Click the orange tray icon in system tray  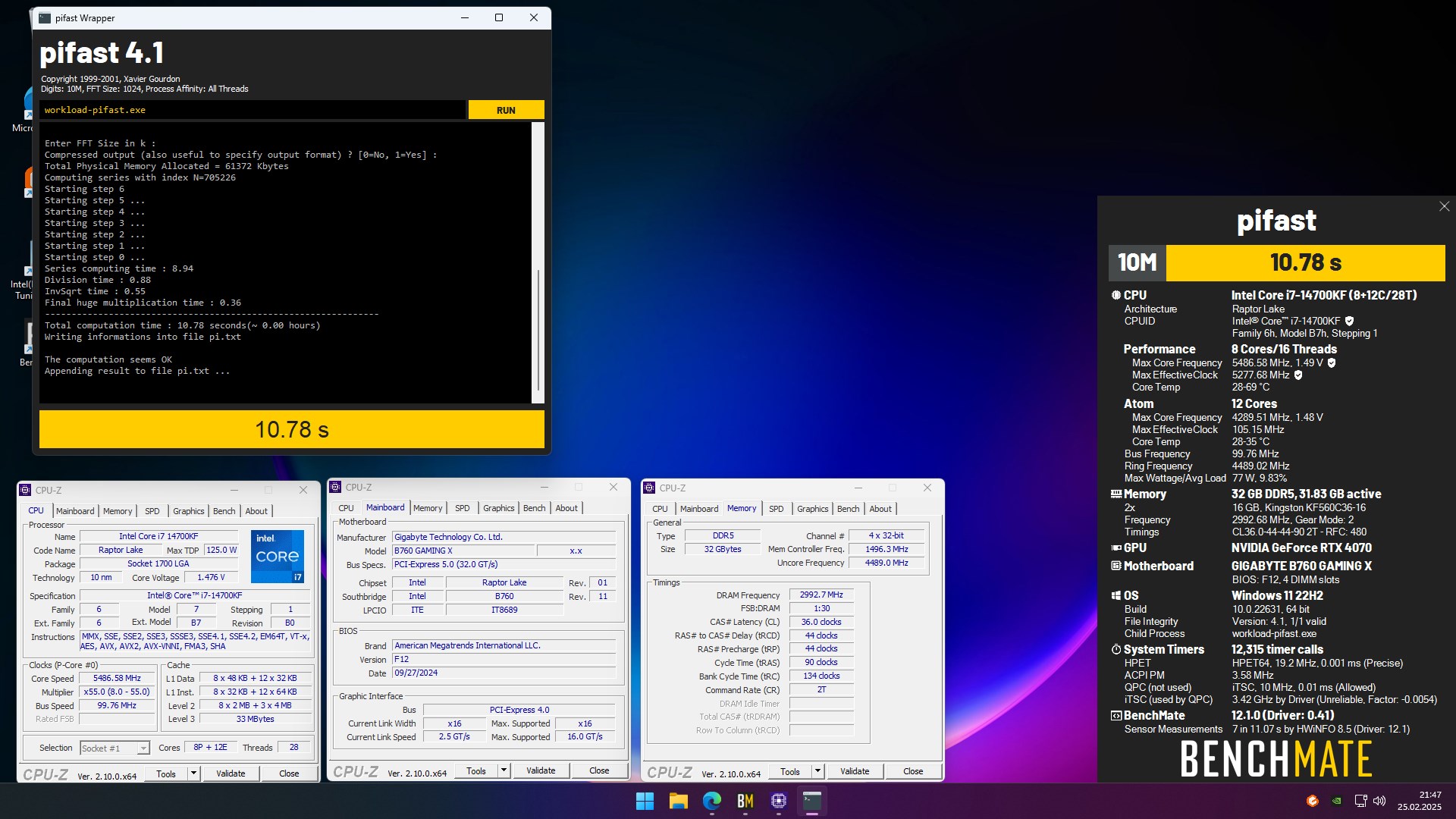pos(1313,801)
